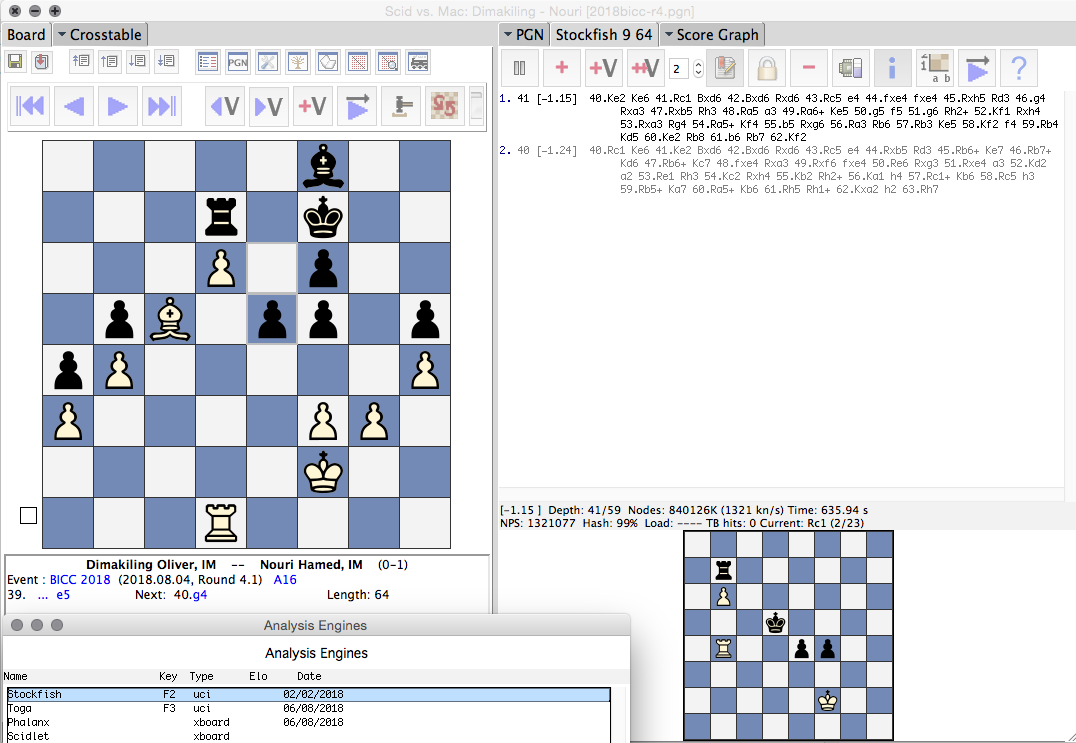
Task: Select Scidlet in the engines list
Action: [x=308, y=736]
